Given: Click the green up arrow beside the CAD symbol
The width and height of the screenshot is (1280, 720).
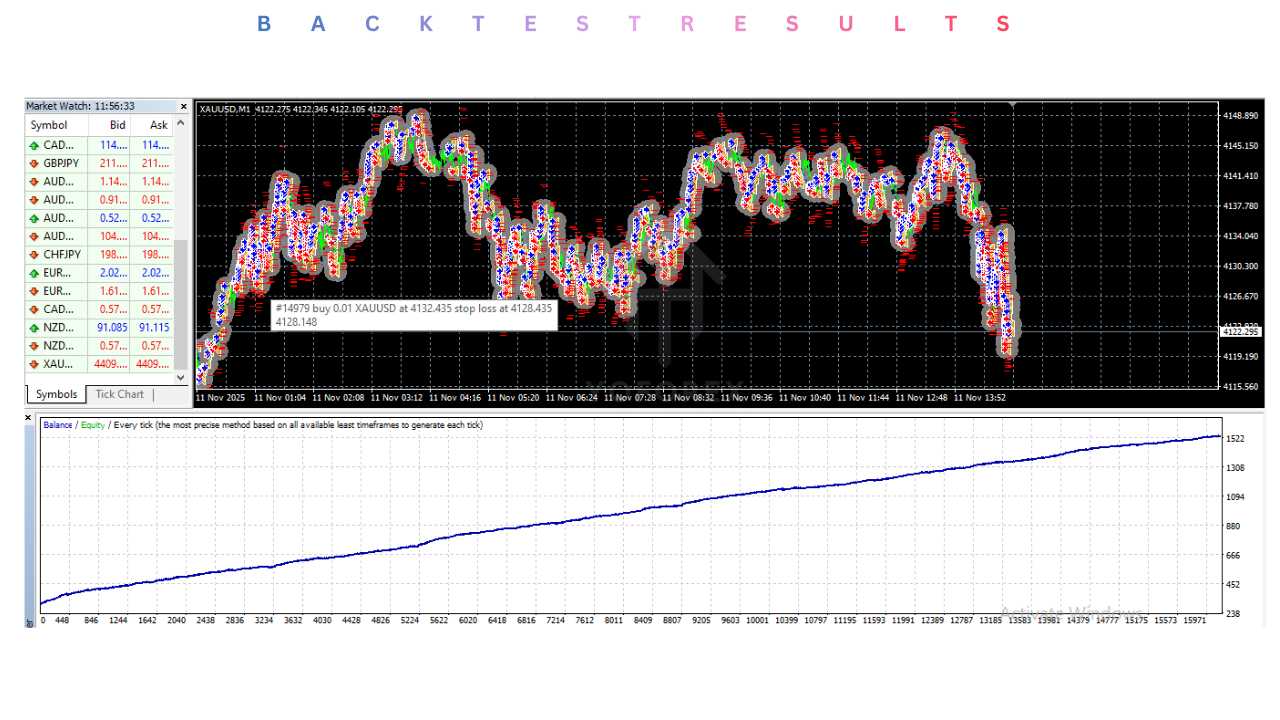Looking at the screenshot, I should click(x=33, y=145).
